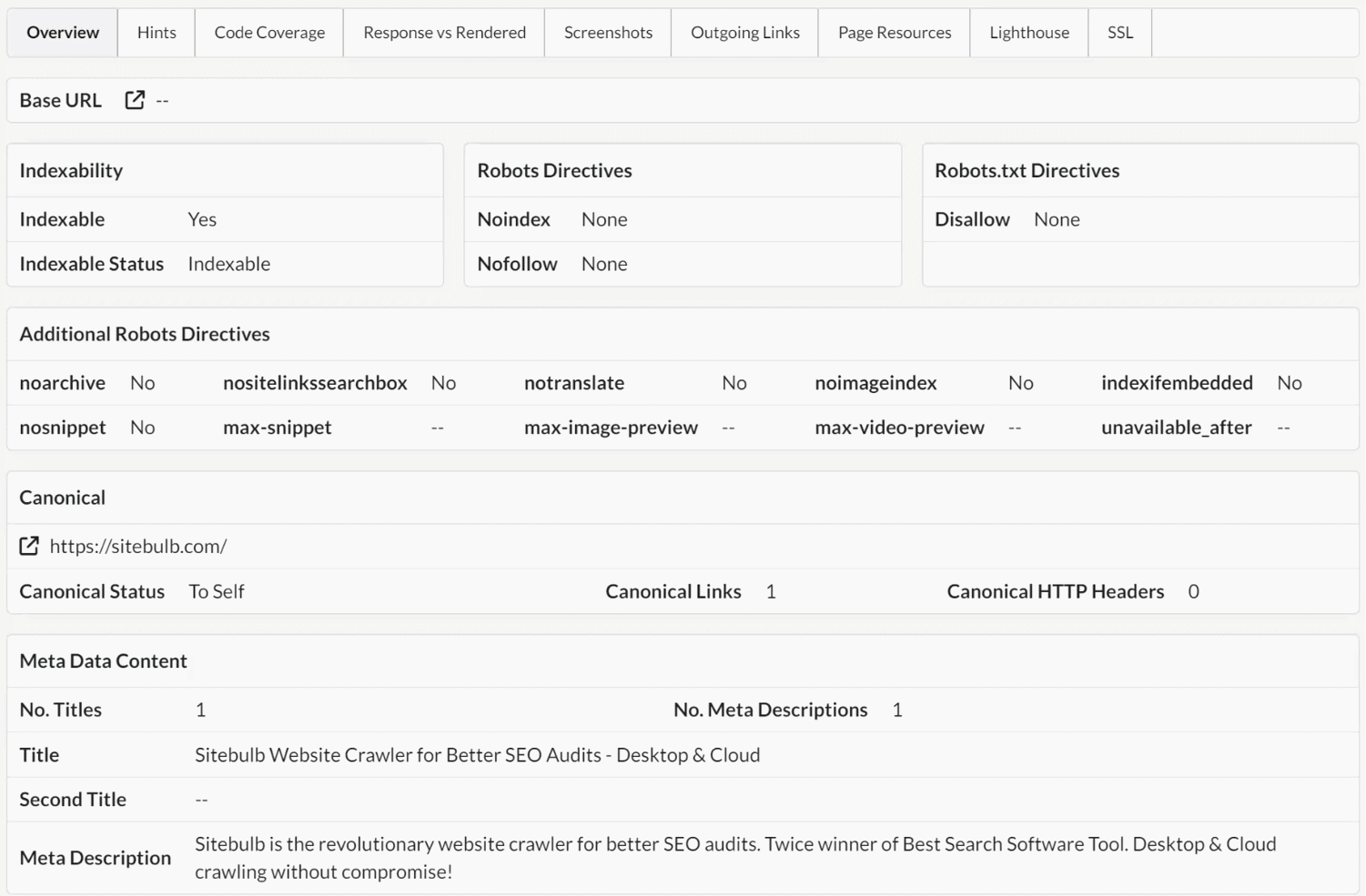Show the SSL tab
This screenshot has width=1366, height=896.
click(x=1120, y=33)
